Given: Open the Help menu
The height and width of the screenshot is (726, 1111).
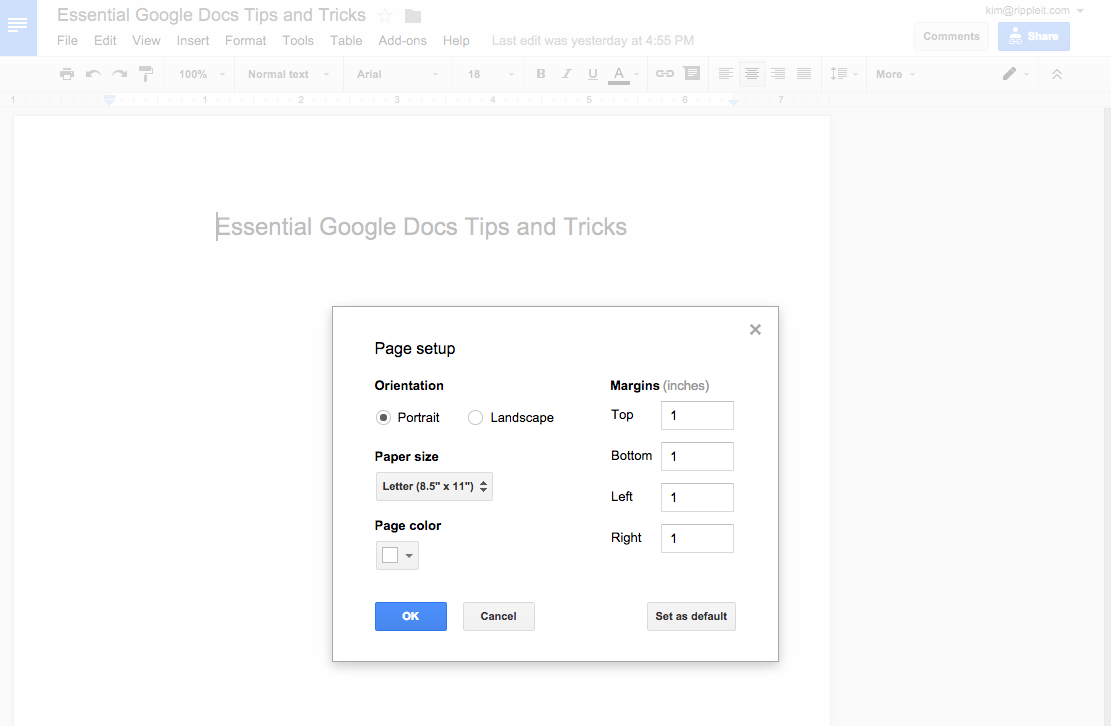Looking at the screenshot, I should 456,40.
